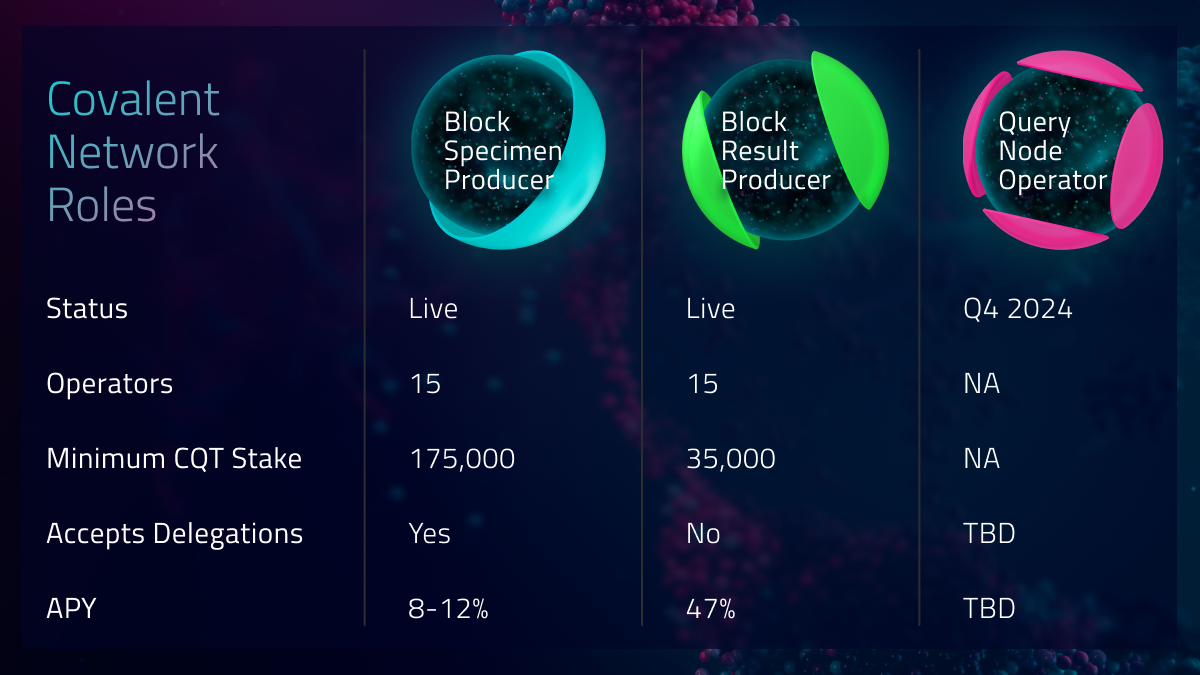Click No under Block Result Producer delegations

703,534
